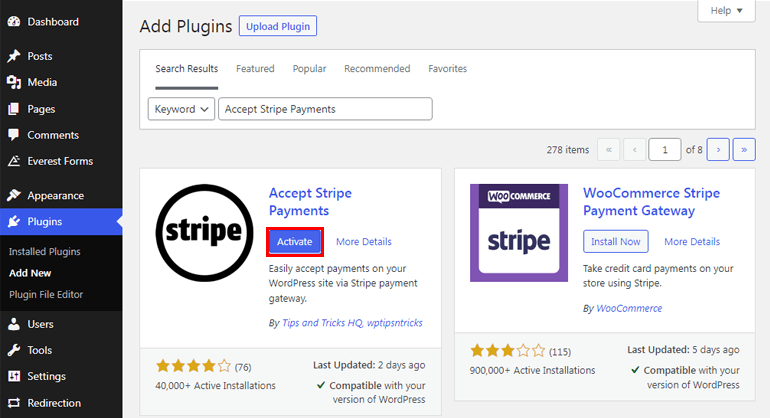The image size is (770, 418).
Task: Switch to the Search Results tab
Action: pos(187,69)
